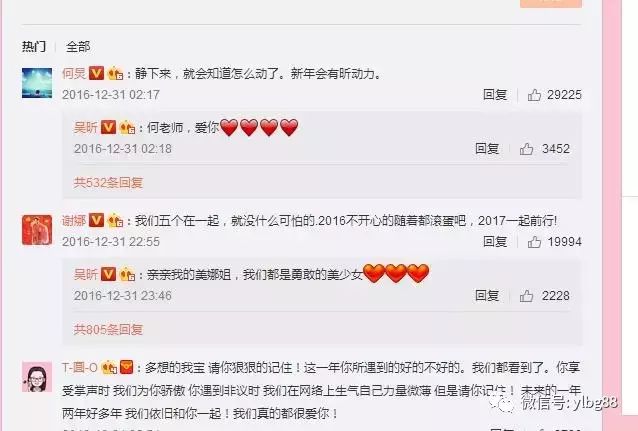Image resolution: width=638 pixels, height=431 pixels.
Task: Like 吴昕's reply with 2228 likes
Action: (x=526, y=296)
